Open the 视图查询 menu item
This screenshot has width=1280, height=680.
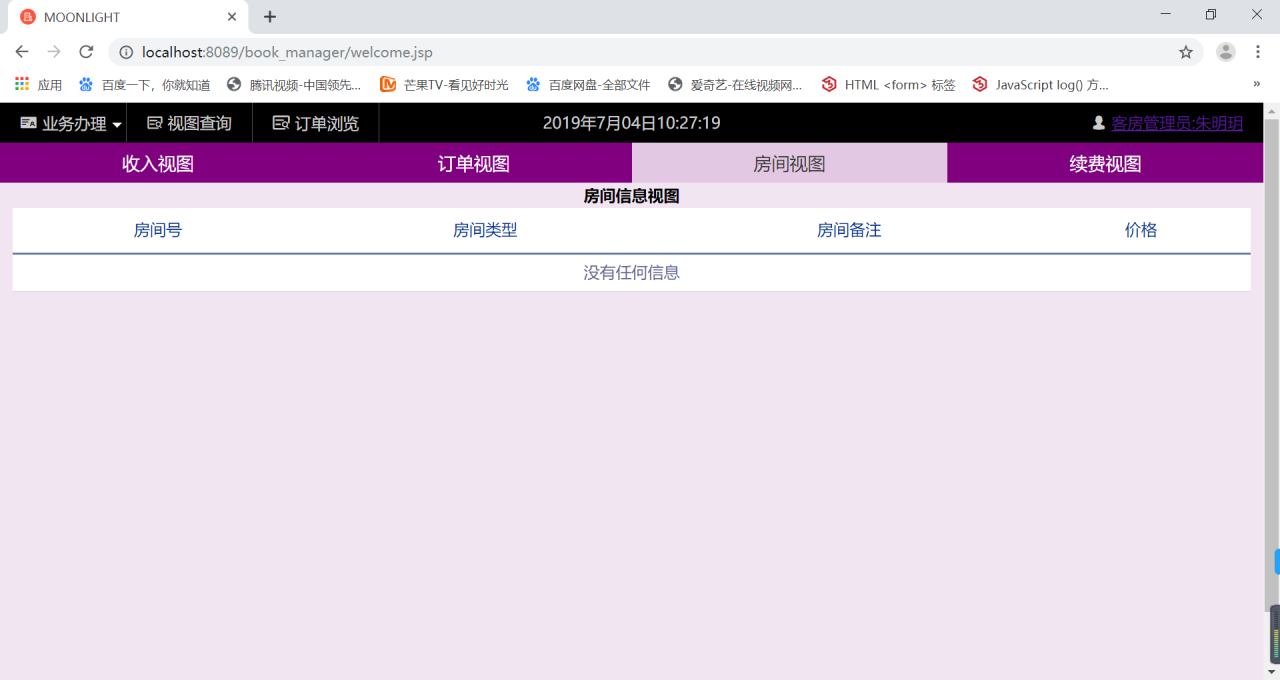click(x=189, y=123)
